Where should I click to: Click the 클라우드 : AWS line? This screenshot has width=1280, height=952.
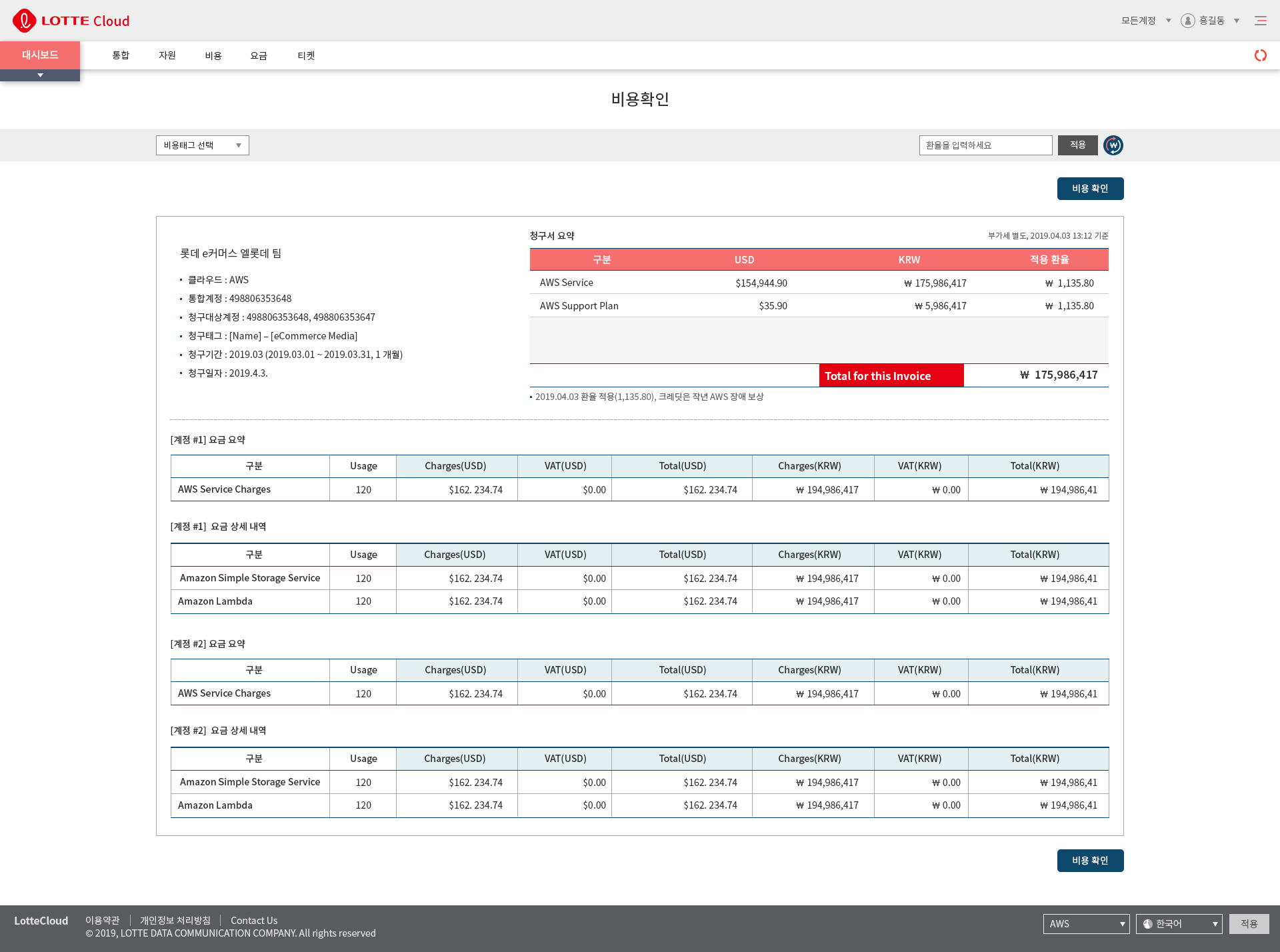[x=218, y=280]
